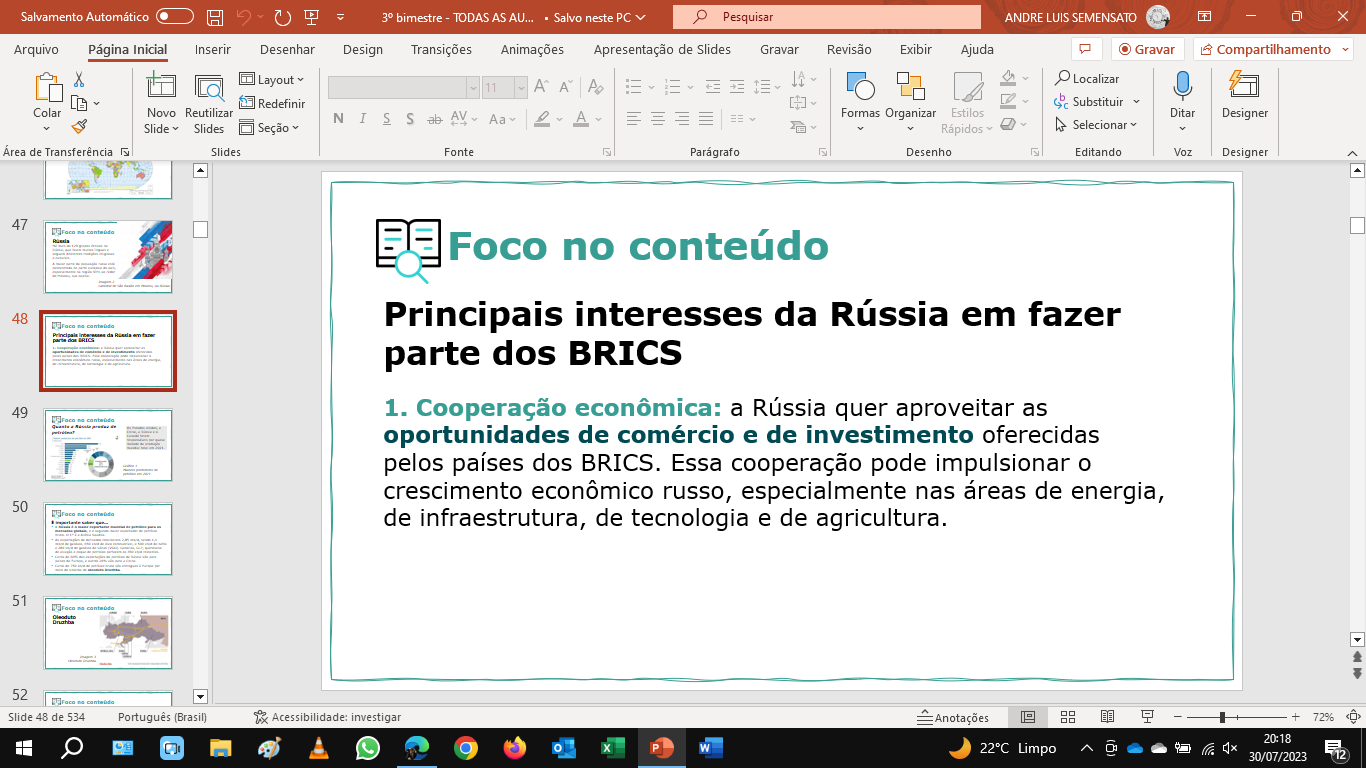This screenshot has width=1366, height=768.
Task: Click the Novo Slide icon
Action: point(161,88)
